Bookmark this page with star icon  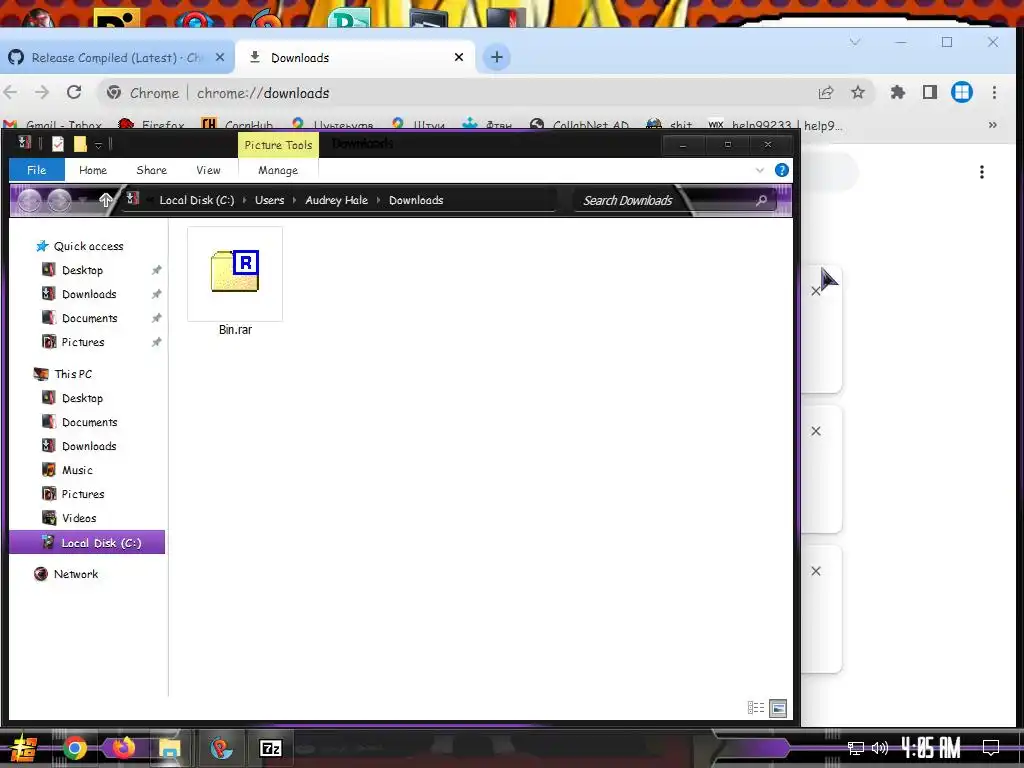858,93
